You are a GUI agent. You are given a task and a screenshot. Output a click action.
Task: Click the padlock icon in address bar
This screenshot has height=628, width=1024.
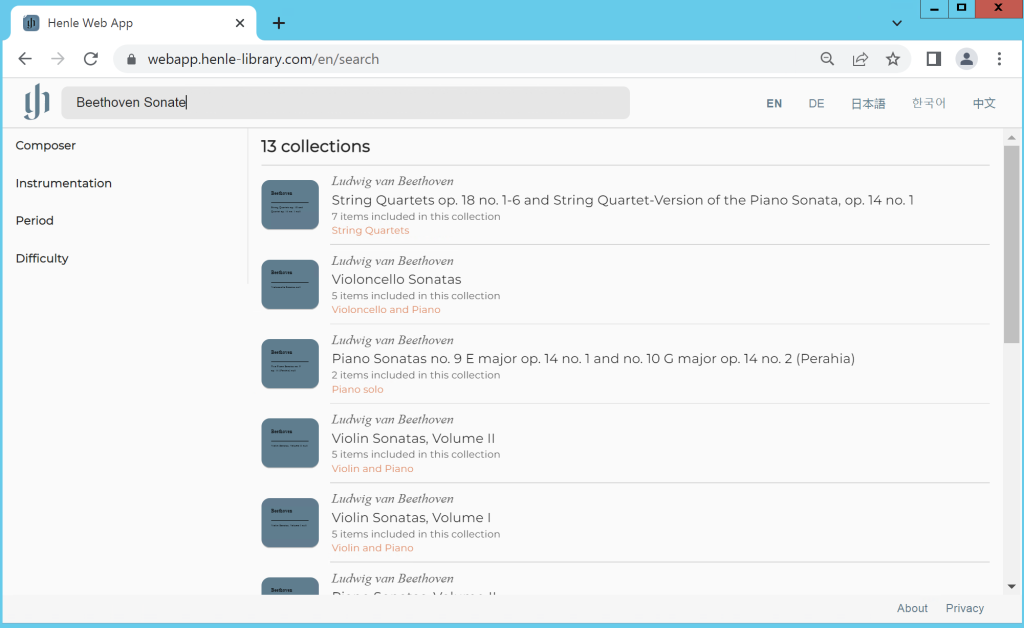pos(130,59)
